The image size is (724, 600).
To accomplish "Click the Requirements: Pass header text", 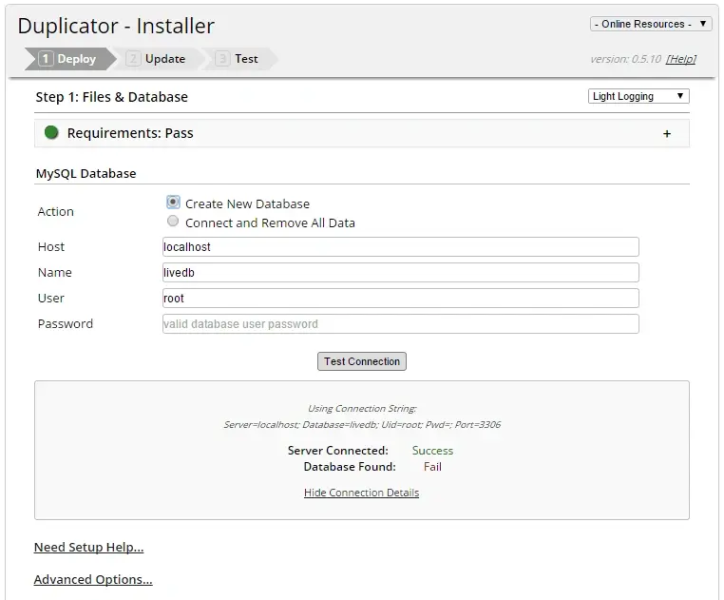I will 130,133.
